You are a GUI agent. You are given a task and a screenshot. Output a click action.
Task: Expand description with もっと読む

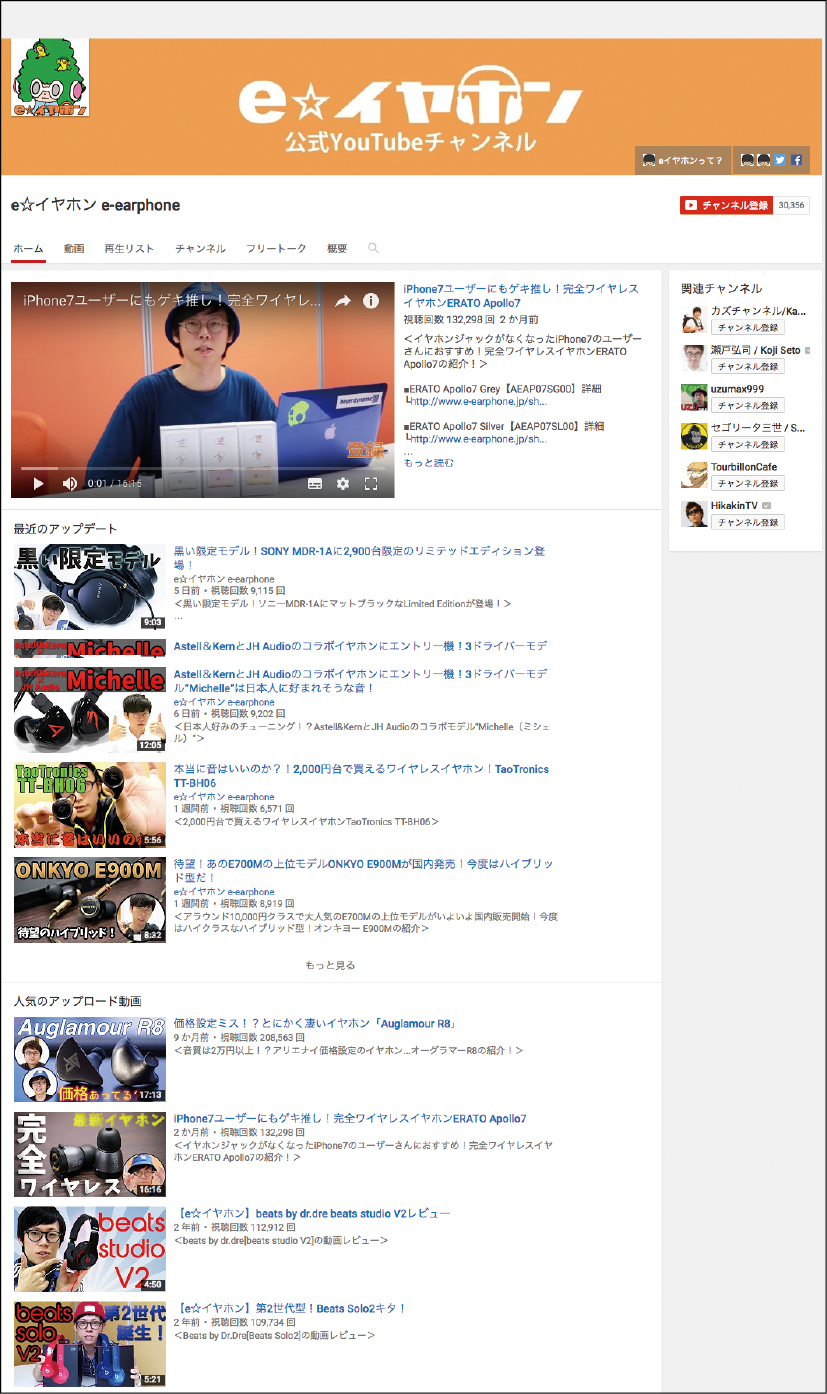(x=428, y=463)
